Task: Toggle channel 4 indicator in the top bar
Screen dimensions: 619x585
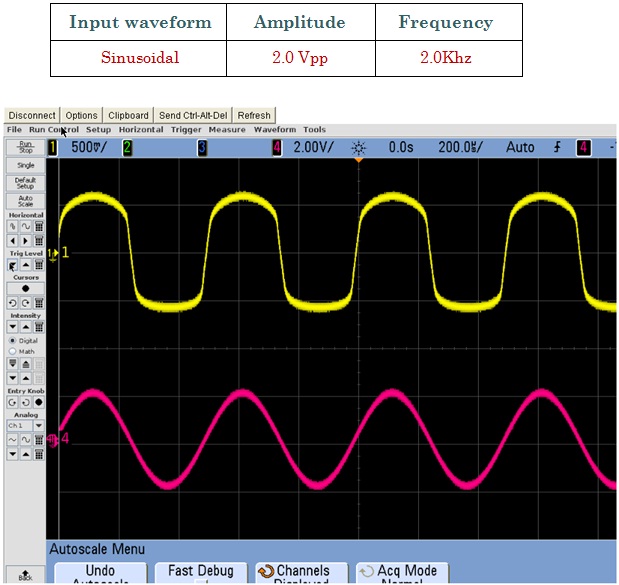Action: pos(277,148)
